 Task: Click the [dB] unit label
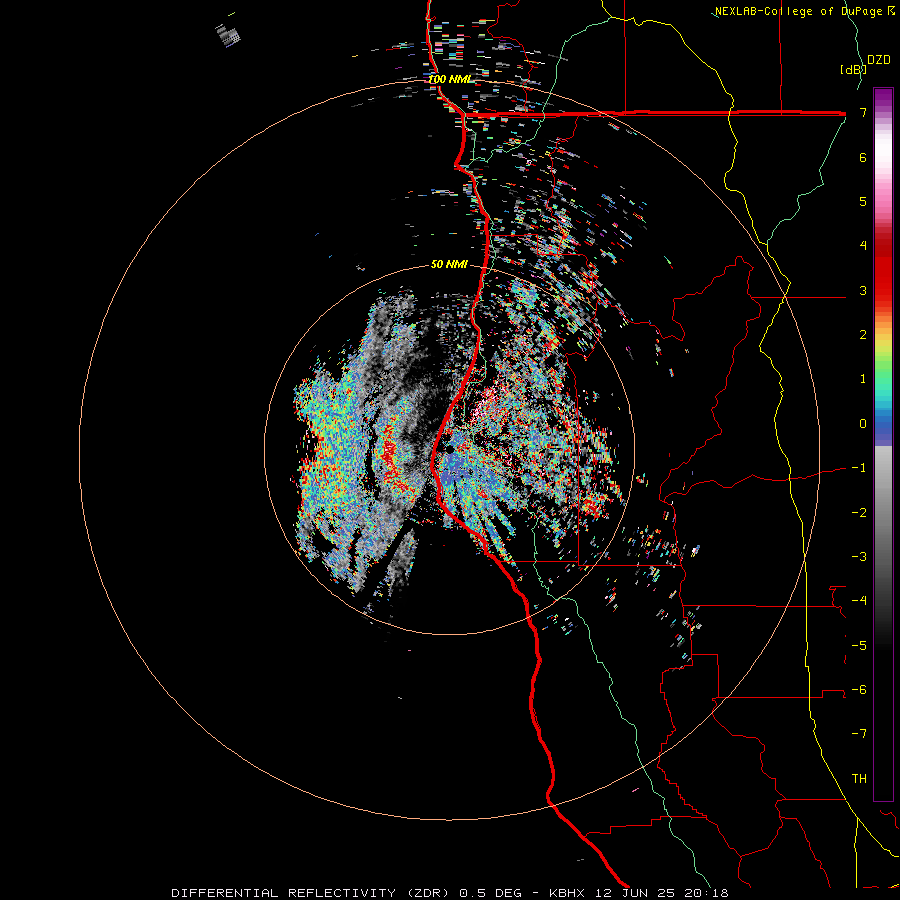pos(852,69)
